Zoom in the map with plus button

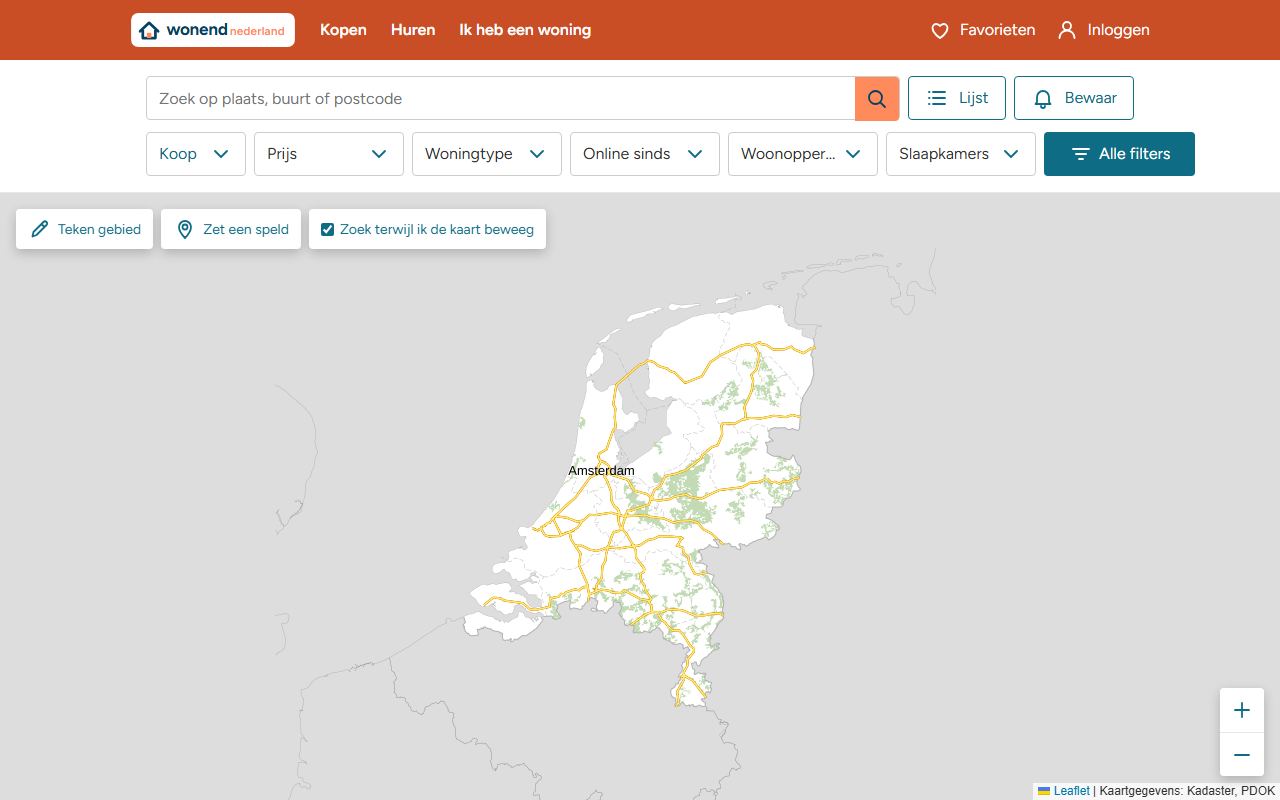(x=1242, y=710)
